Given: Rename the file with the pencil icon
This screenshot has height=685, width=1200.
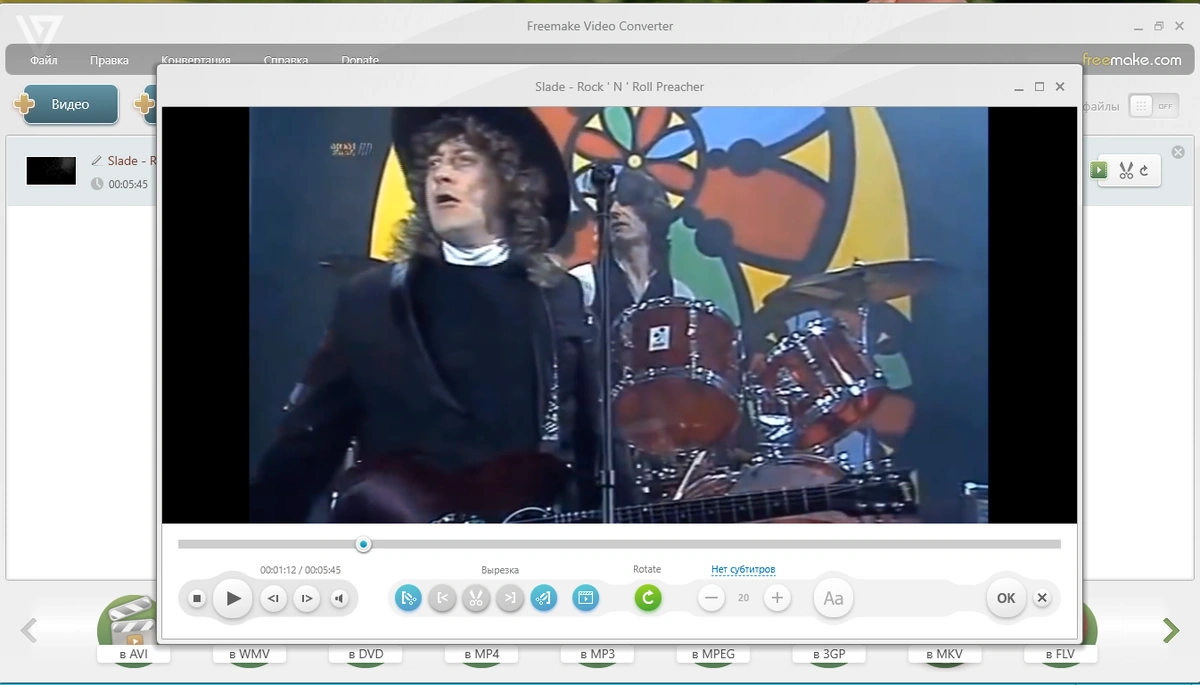Looking at the screenshot, I should (97, 160).
